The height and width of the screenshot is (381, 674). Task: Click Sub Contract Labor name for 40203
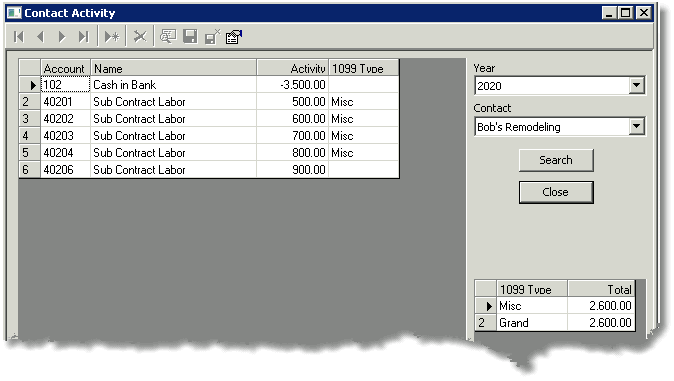pyautogui.click(x=174, y=136)
